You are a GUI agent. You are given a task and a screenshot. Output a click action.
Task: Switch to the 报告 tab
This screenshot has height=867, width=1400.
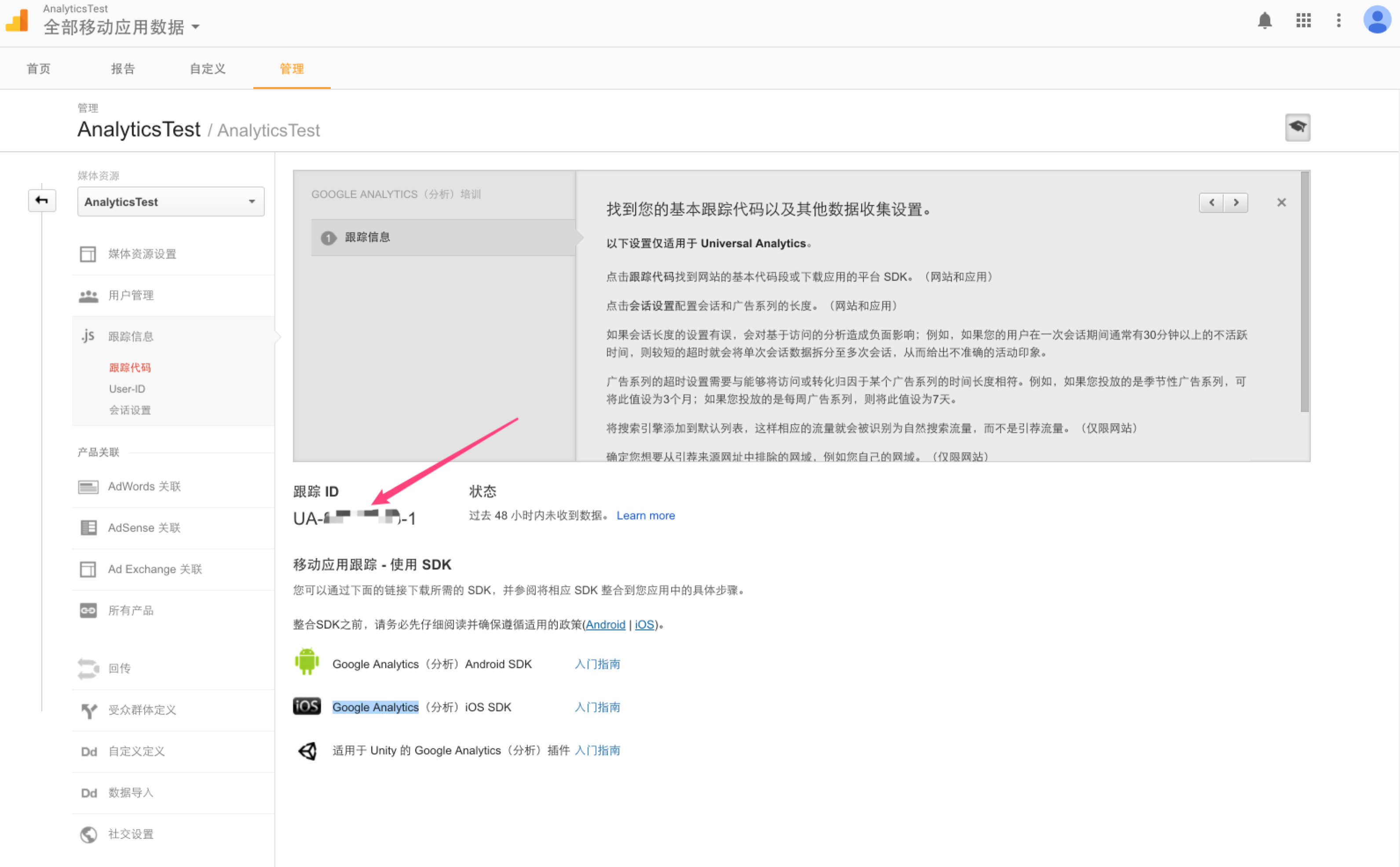pos(123,69)
